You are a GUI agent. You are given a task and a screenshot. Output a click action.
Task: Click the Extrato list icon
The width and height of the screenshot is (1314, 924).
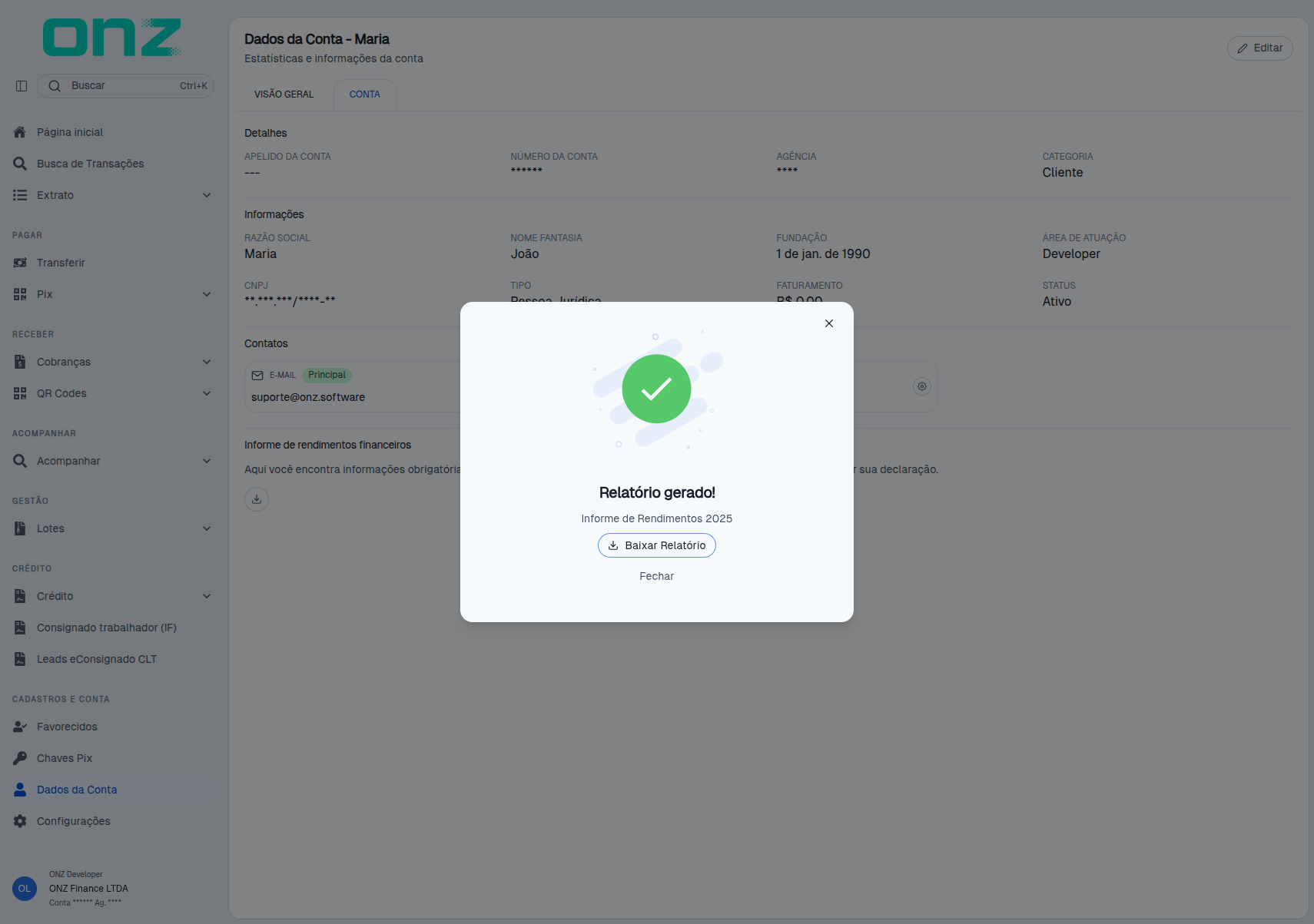(20, 195)
